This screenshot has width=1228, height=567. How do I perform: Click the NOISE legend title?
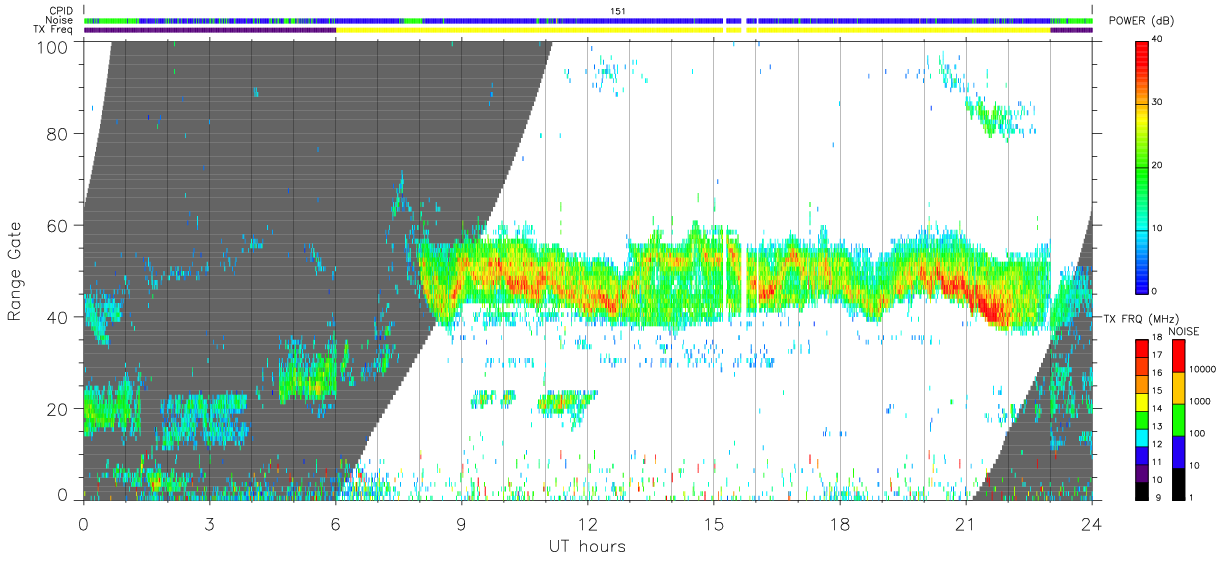coord(1183,331)
